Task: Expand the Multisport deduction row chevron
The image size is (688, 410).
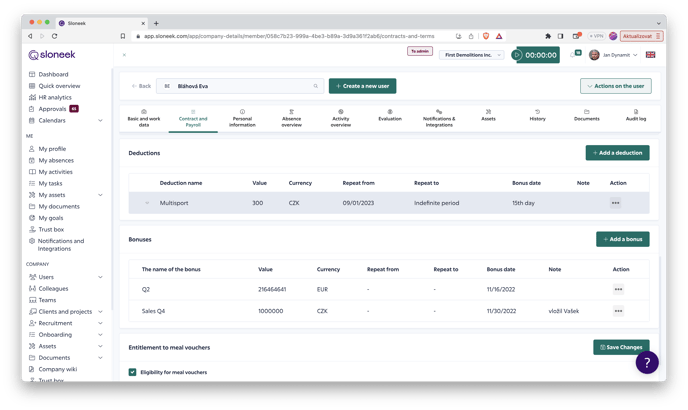Action: [147, 203]
